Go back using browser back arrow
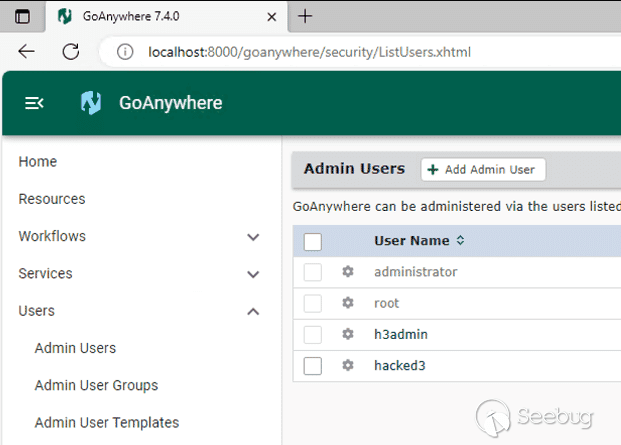This screenshot has width=621, height=445. point(27,51)
